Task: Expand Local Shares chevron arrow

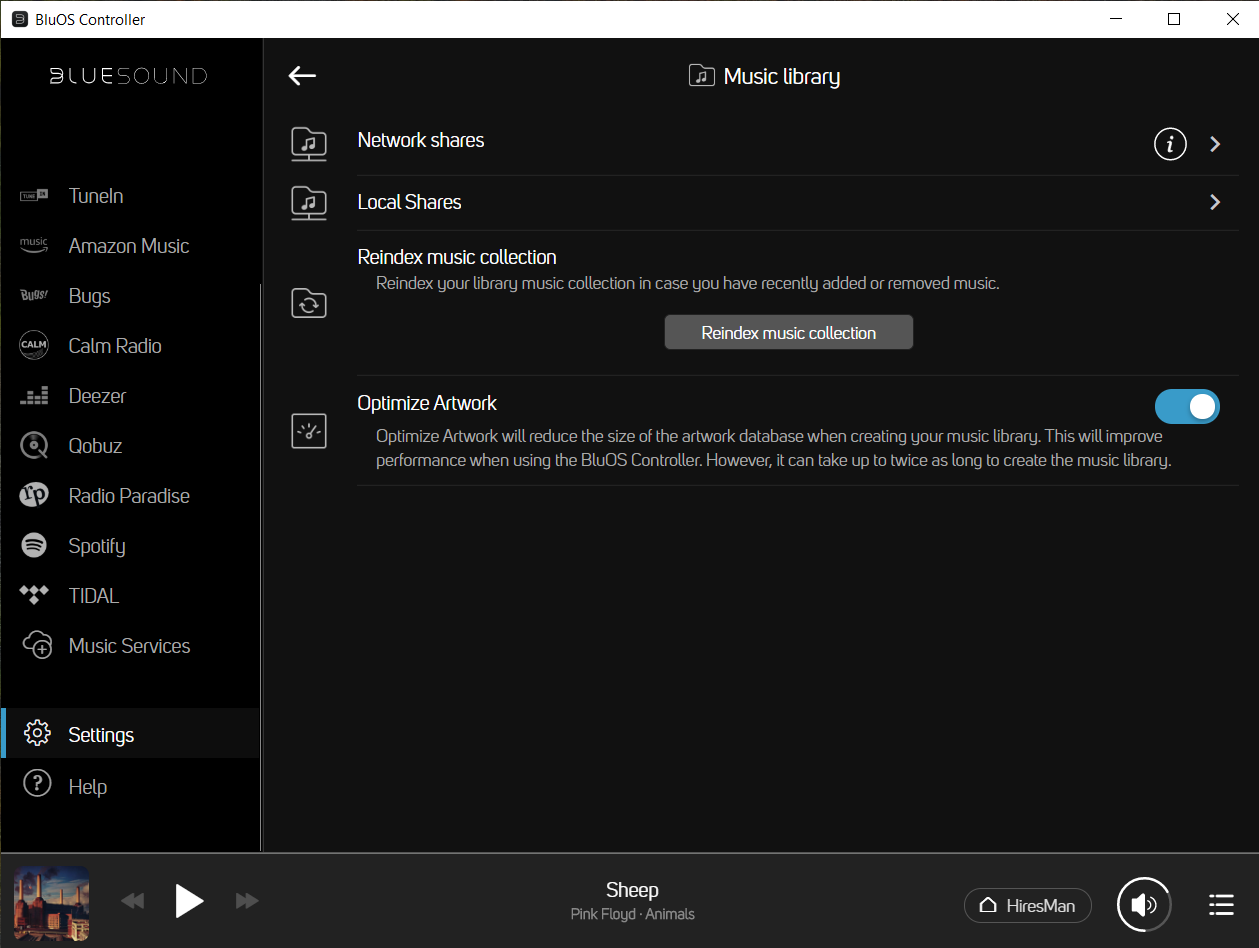Action: (1215, 203)
